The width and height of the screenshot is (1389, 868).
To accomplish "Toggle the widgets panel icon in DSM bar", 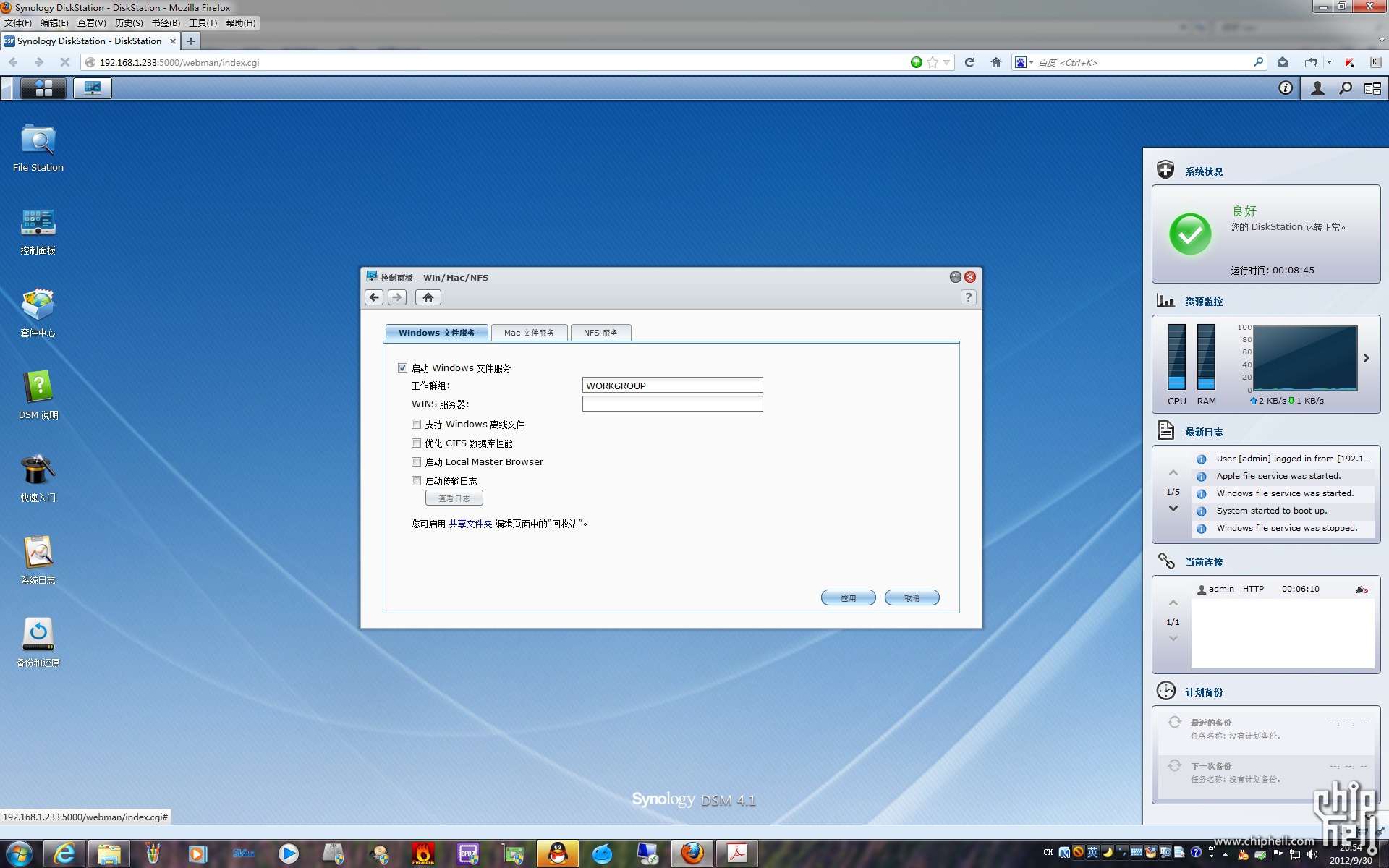I will [1372, 88].
